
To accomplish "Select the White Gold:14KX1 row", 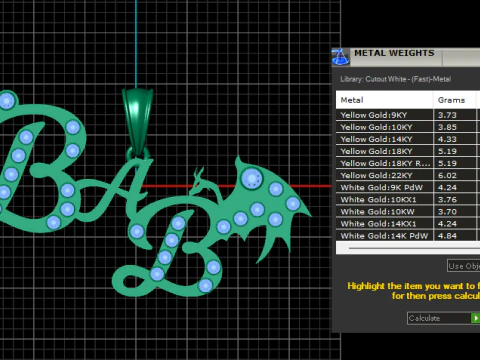I will coord(408,224).
